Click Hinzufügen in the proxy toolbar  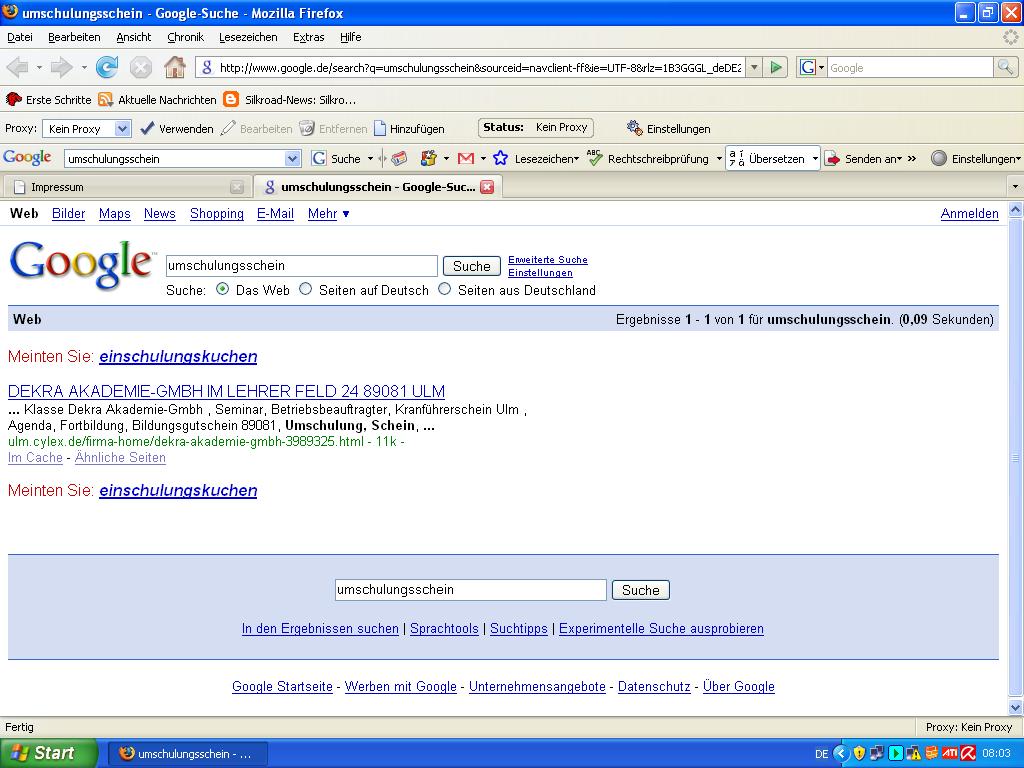pyautogui.click(x=409, y=128)
